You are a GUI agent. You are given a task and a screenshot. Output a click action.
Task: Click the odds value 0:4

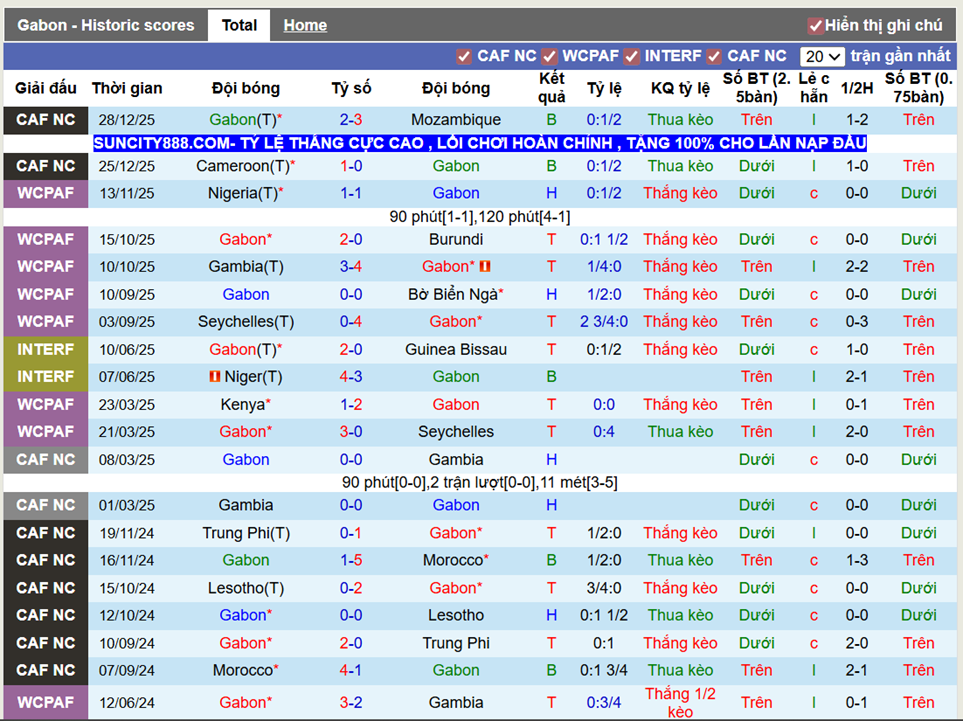pyautogui.click(x=604, y=432)
